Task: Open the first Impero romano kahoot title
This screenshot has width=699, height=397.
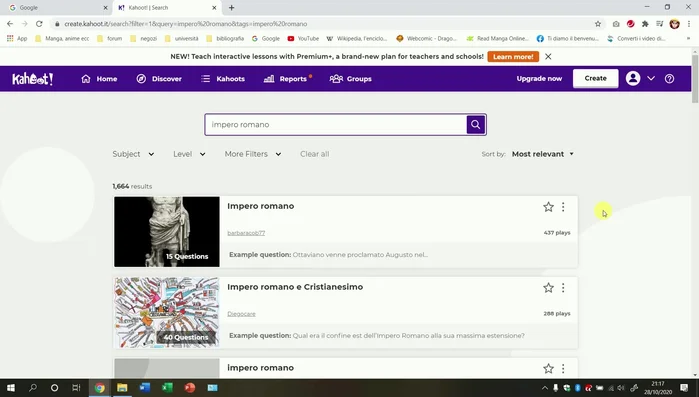Action: point(260,206)
